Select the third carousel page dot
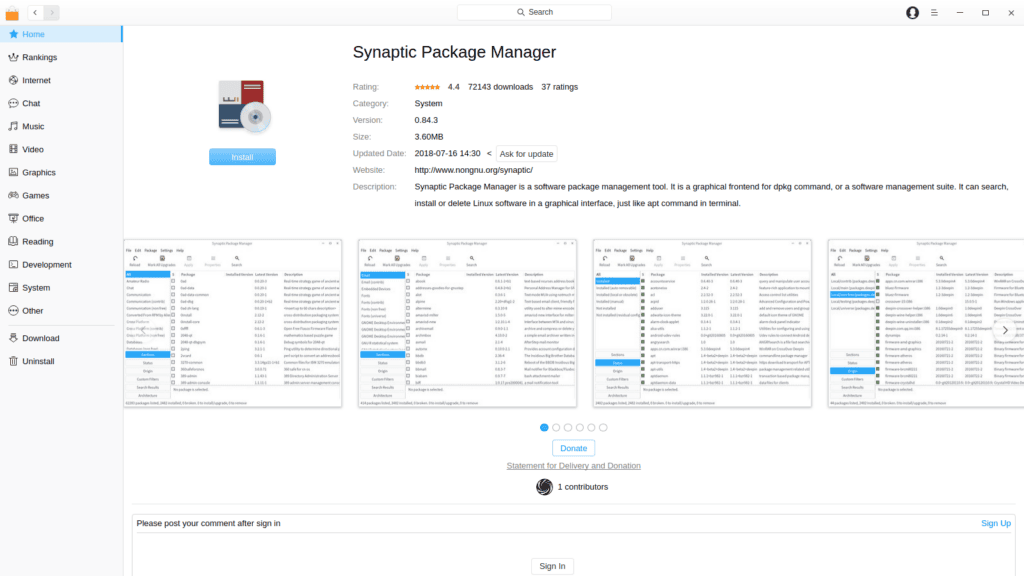1024x576 pixels. click(x=568, y=428)
